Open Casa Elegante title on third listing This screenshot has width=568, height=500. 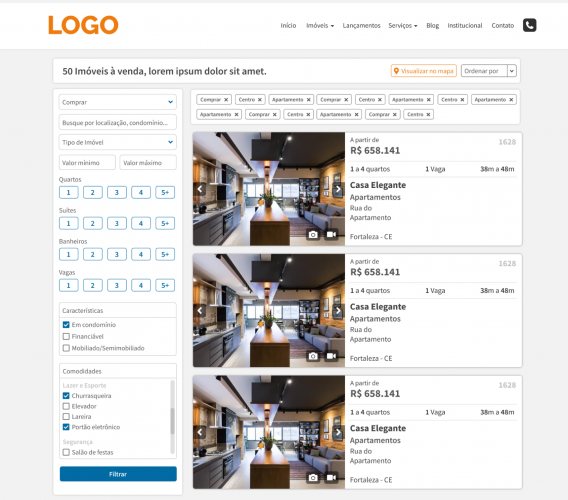click(378, 428)
